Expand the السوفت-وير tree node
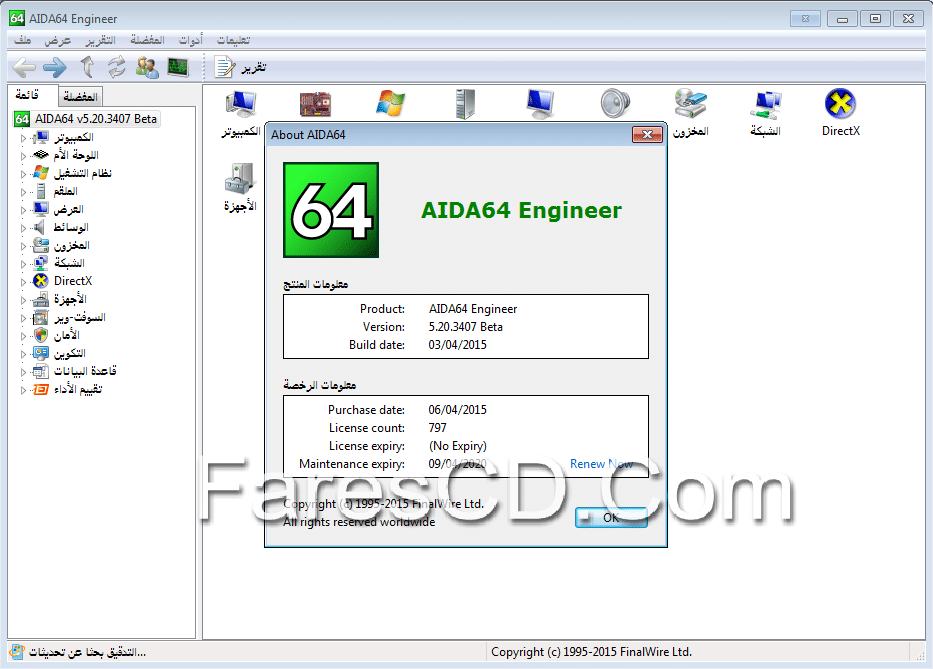Screen dimensions: 933x669 tap(23, 318)
